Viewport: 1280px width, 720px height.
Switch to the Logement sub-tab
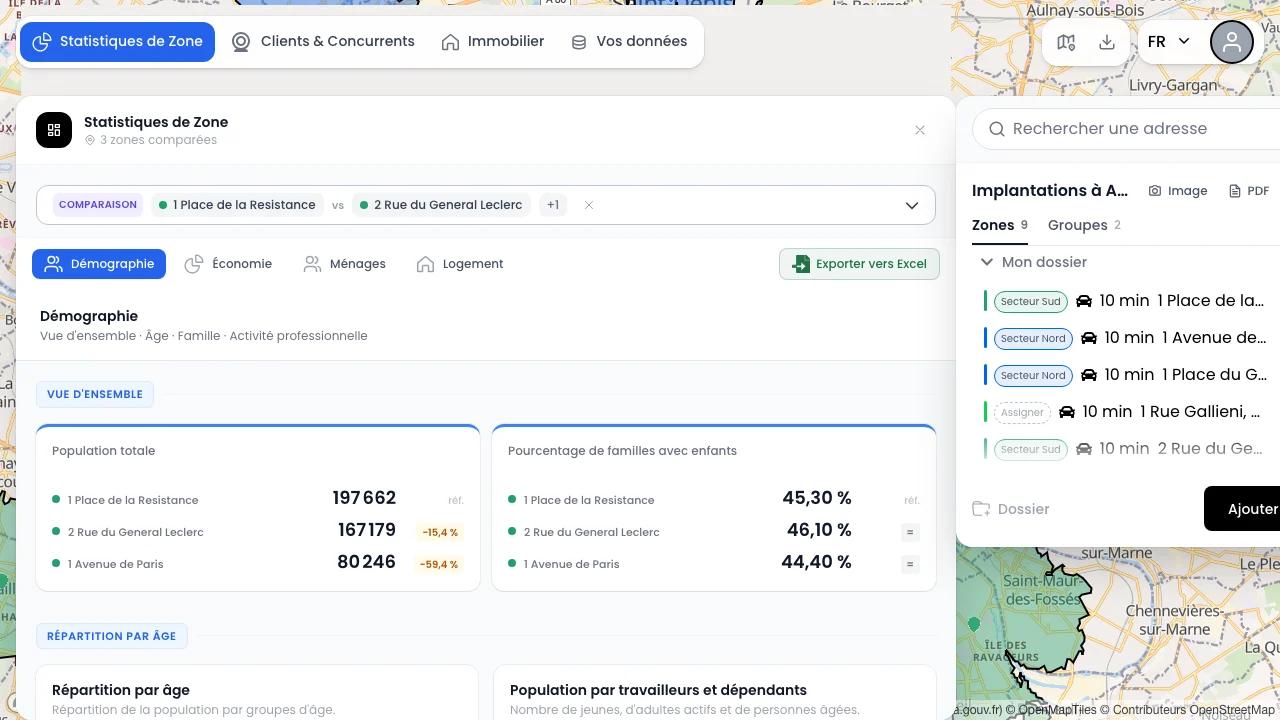click(460, 264)
